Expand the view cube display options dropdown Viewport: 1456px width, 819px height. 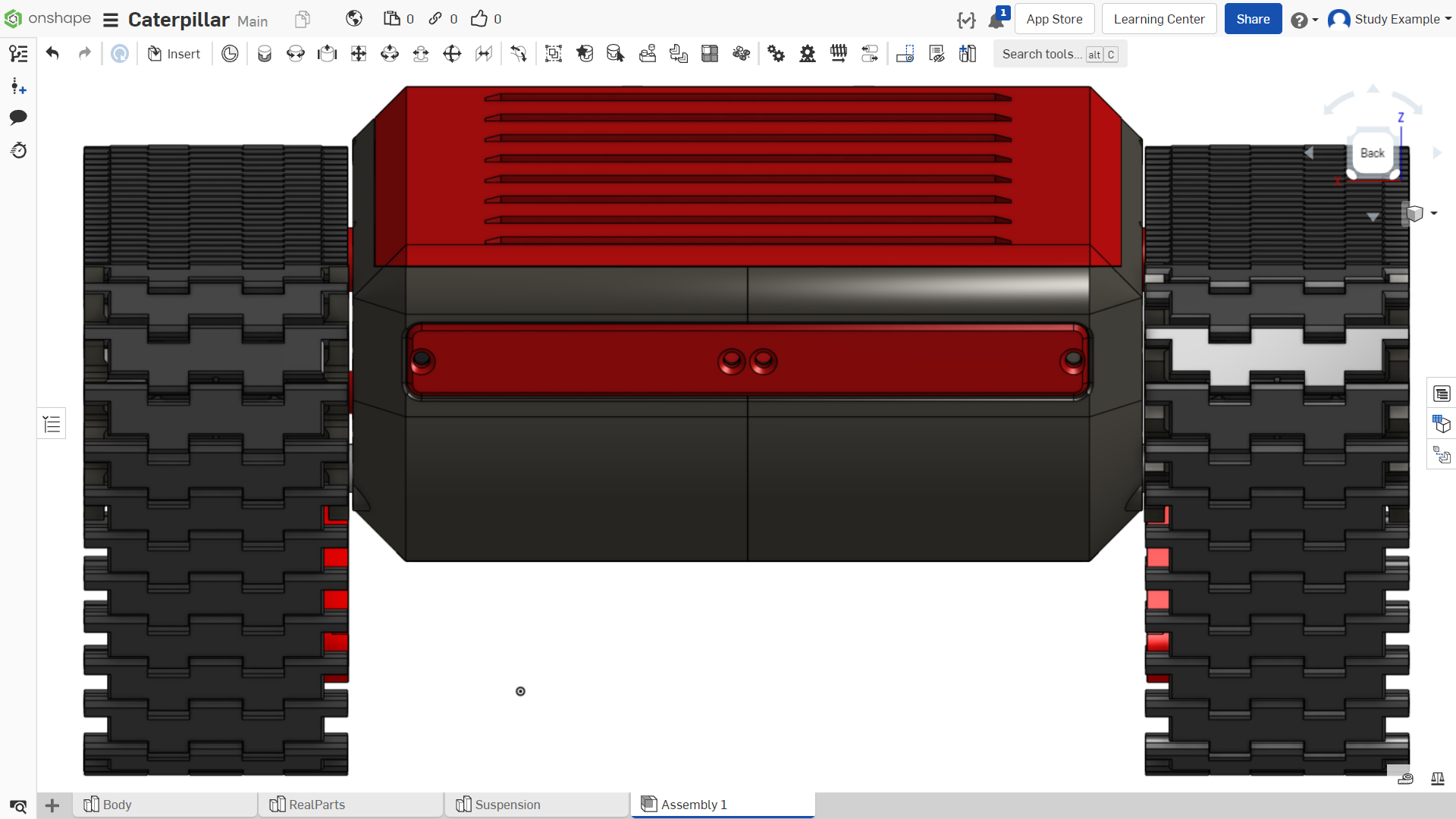click(1433, 214)
